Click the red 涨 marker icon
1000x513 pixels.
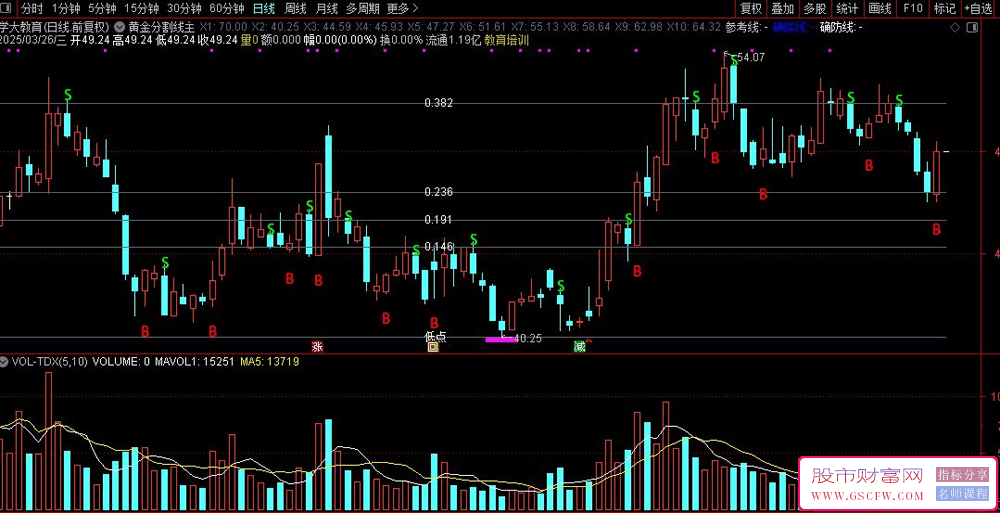317,346
